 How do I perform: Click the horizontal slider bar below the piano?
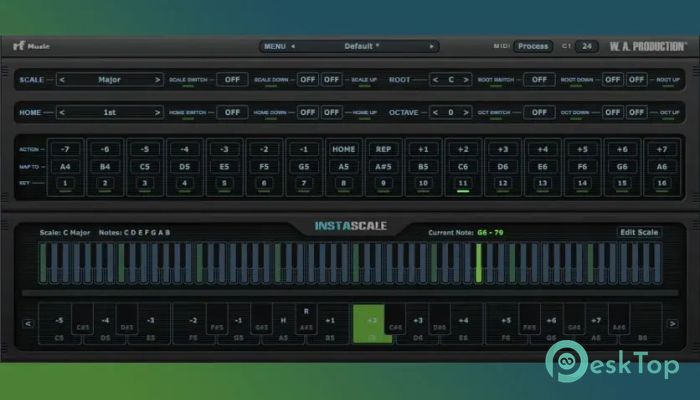point(350,292)
